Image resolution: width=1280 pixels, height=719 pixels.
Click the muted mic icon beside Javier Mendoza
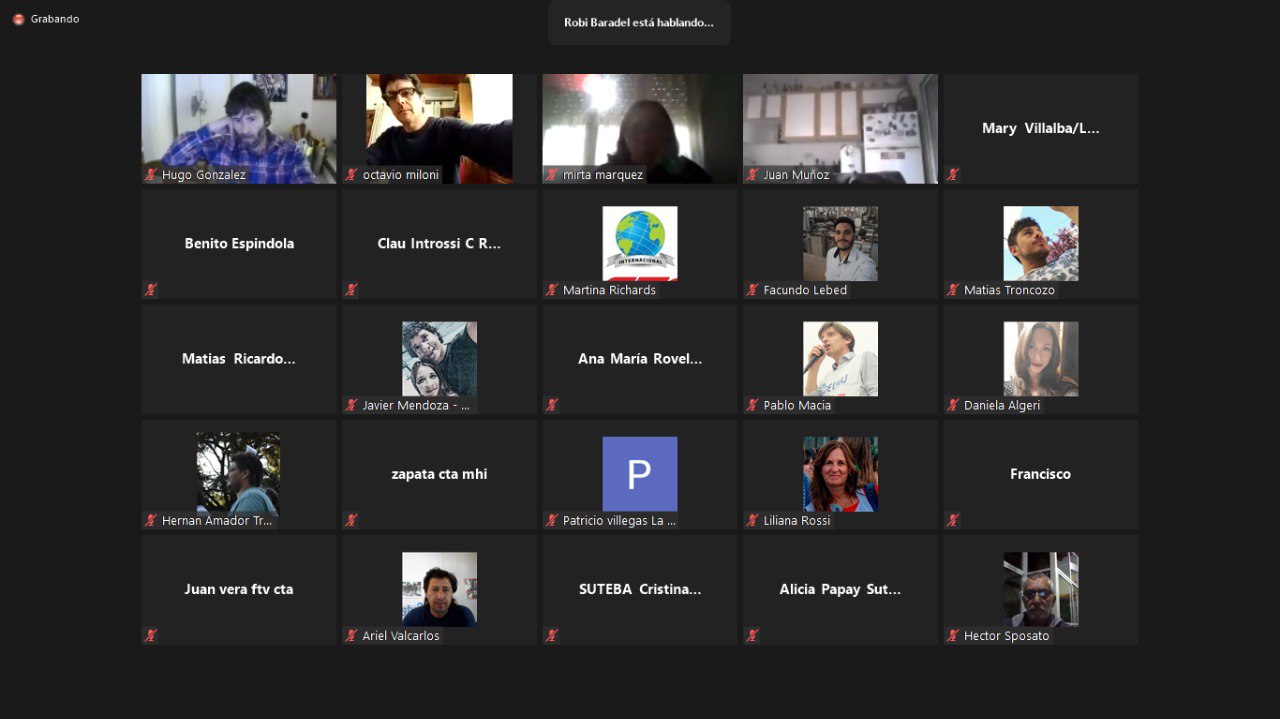pos(352,405)
